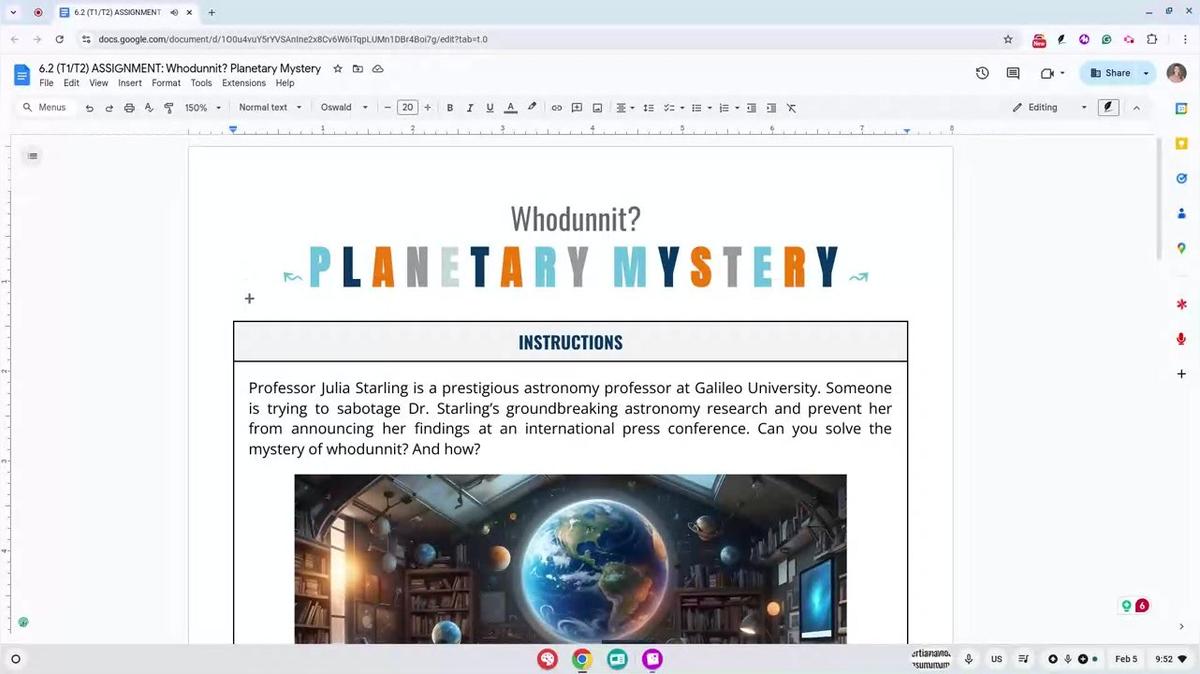1200x674 pixels.
Task: Open the print dialog
Action: point(129,107)
